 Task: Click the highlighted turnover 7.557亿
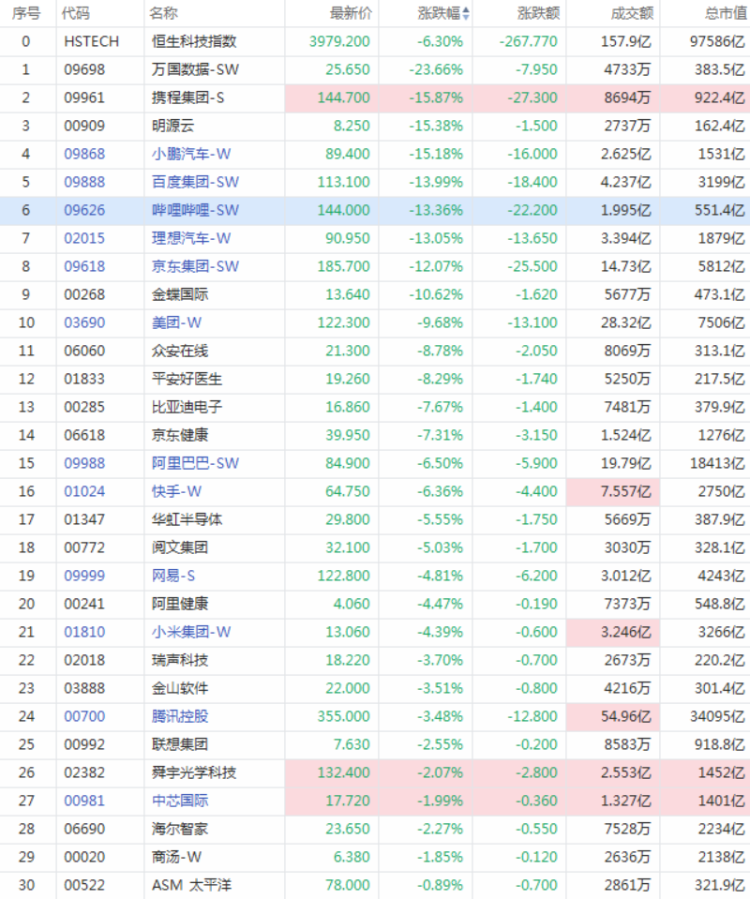coord(626,491)
